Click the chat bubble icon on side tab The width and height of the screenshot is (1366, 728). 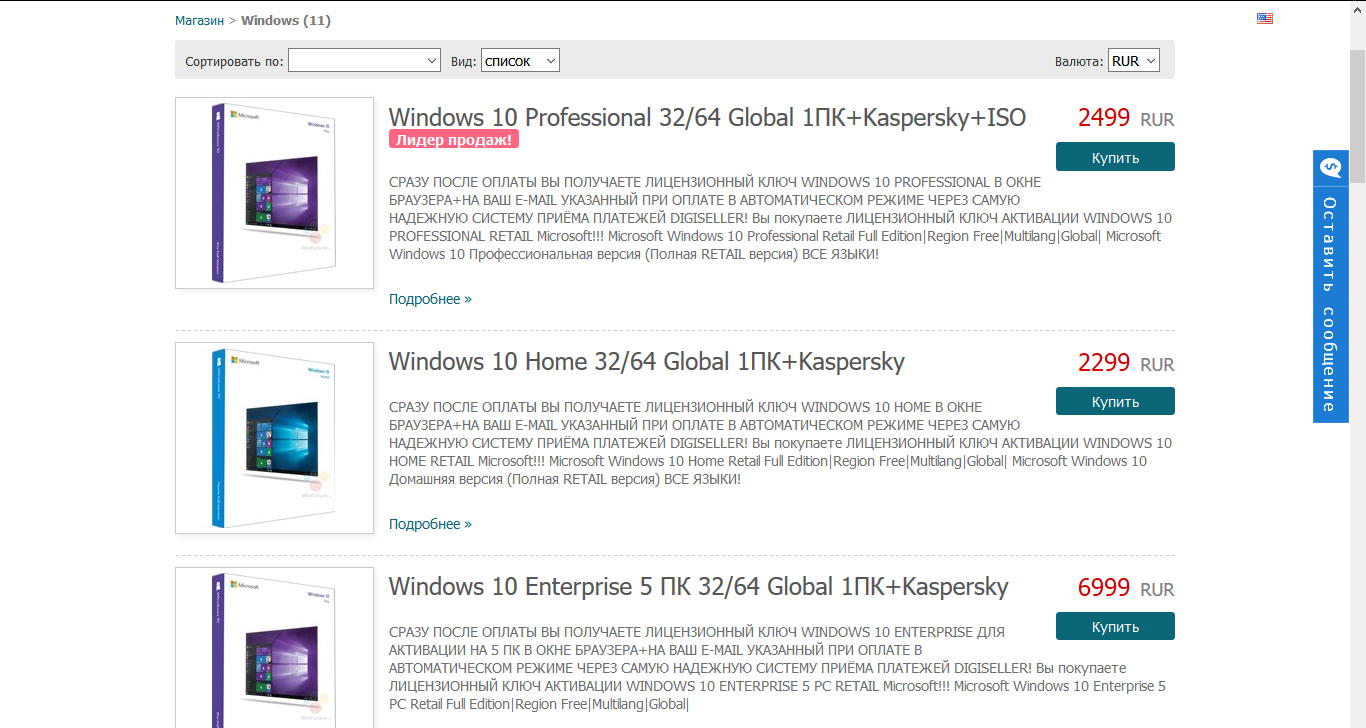point(1330,168)
